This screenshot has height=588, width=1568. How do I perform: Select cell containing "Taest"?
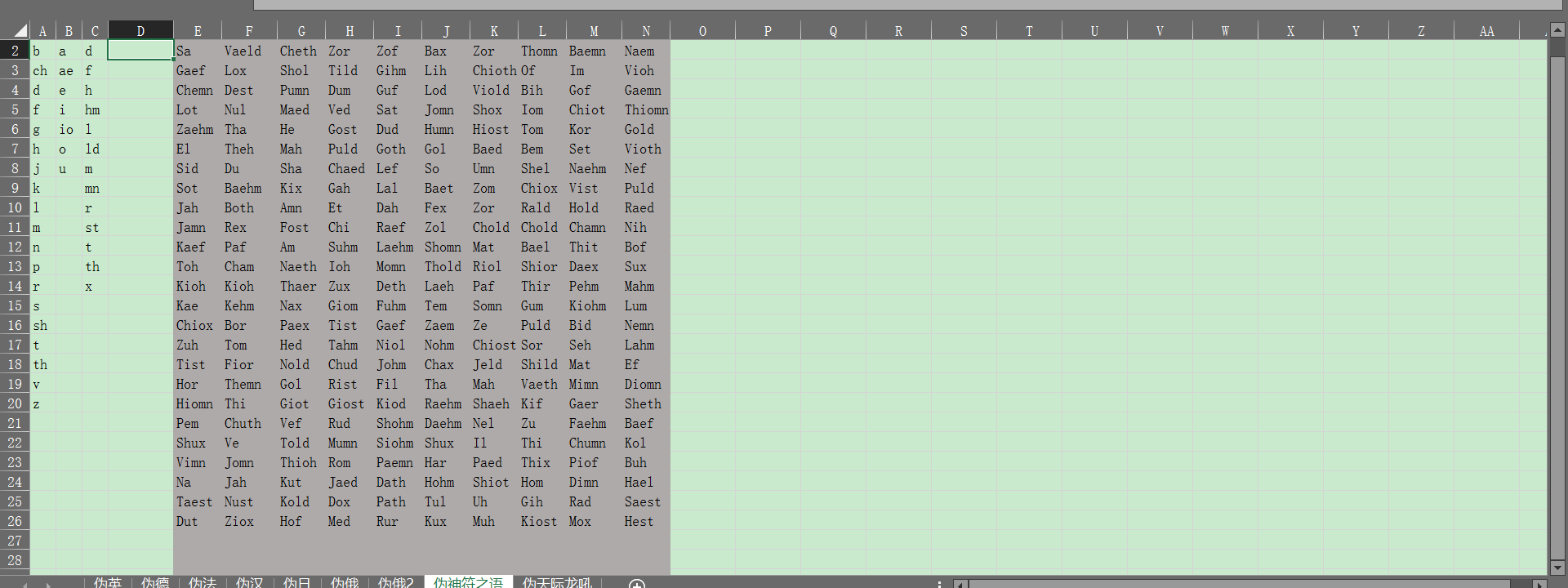pos(198,501)
